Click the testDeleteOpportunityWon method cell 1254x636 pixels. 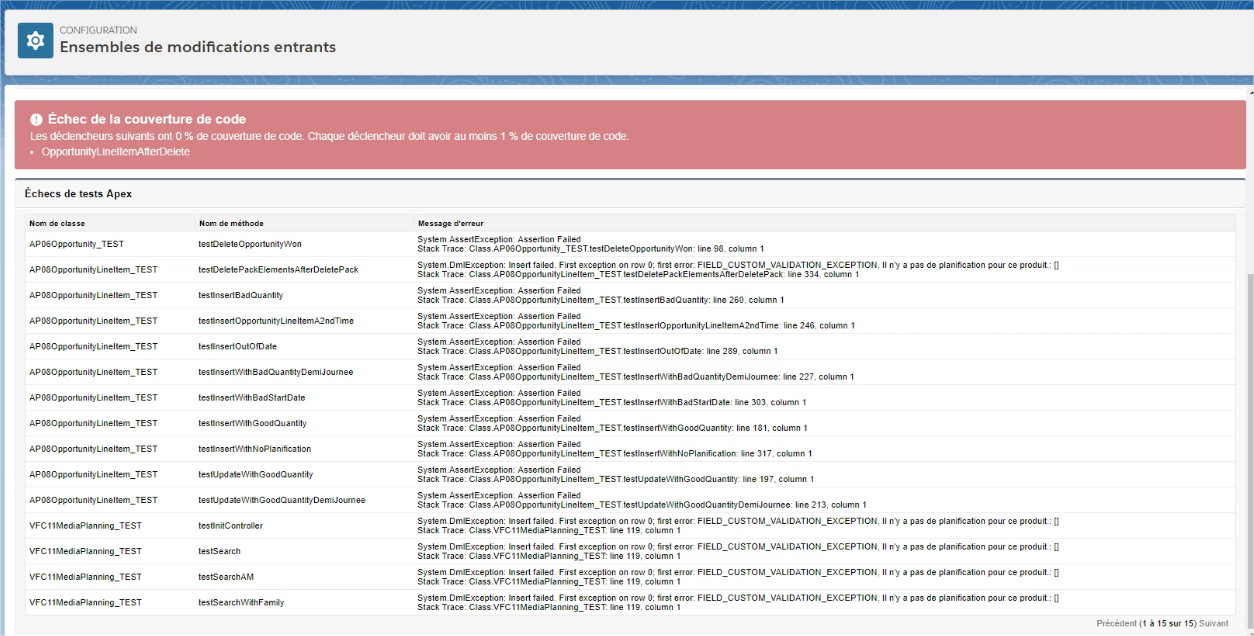tap(250, 244)
